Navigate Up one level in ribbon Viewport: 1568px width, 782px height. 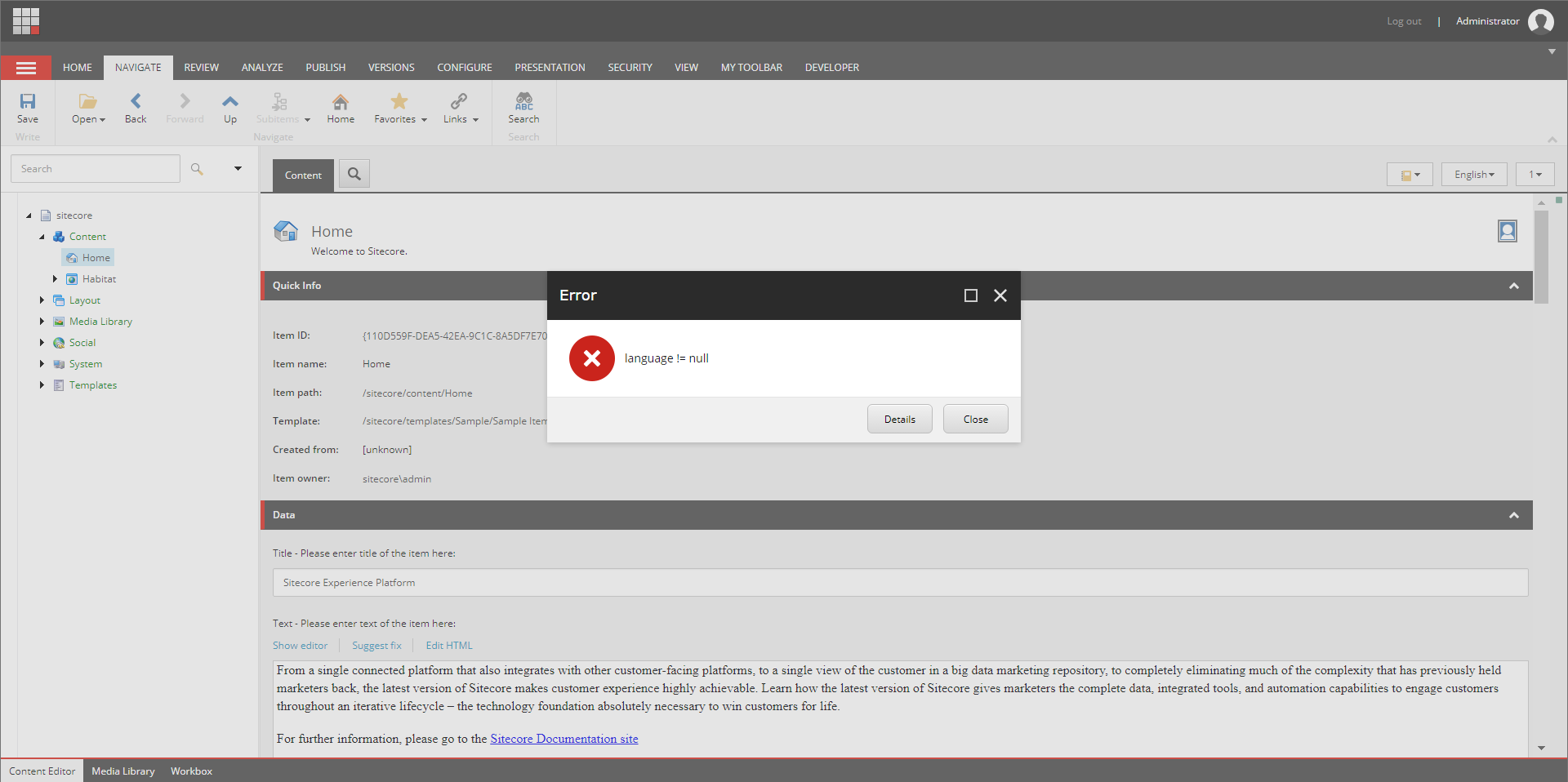pyautogui.click(x=230, y=101)
